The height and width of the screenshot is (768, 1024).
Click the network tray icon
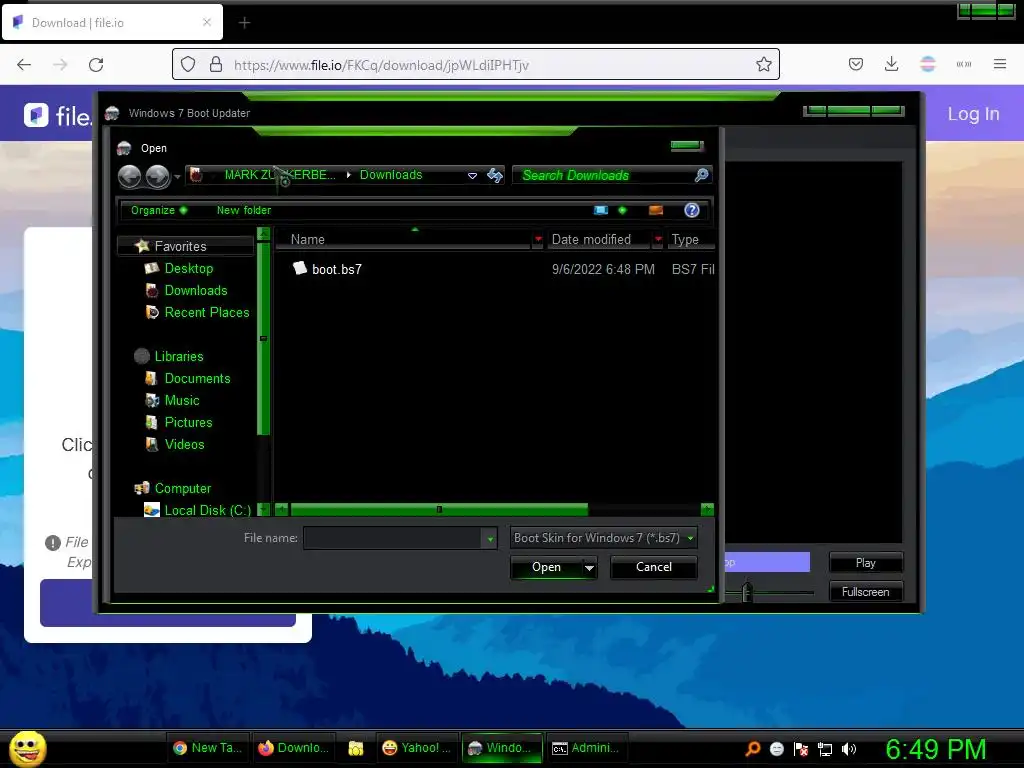(x=825, y=749)
